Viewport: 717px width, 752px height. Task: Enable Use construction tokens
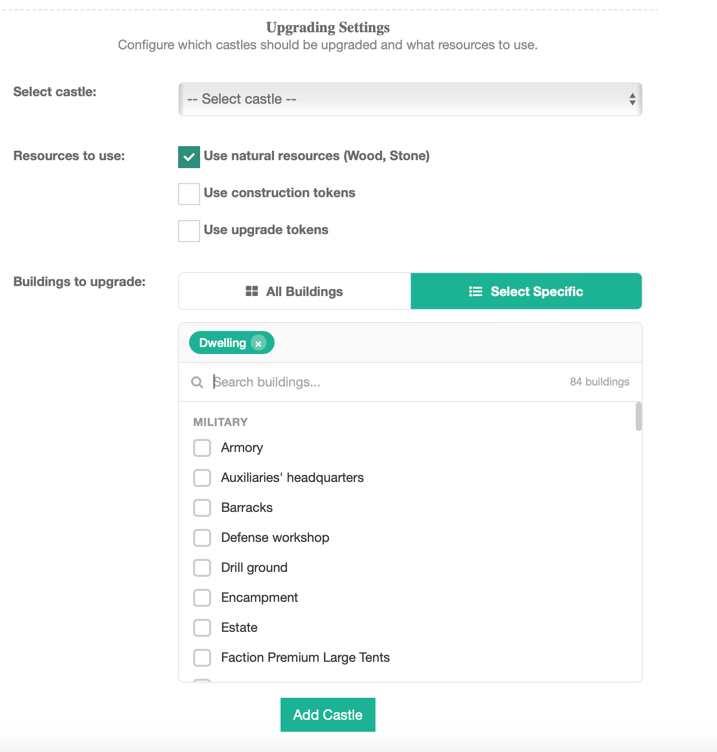tap(189, 193)
